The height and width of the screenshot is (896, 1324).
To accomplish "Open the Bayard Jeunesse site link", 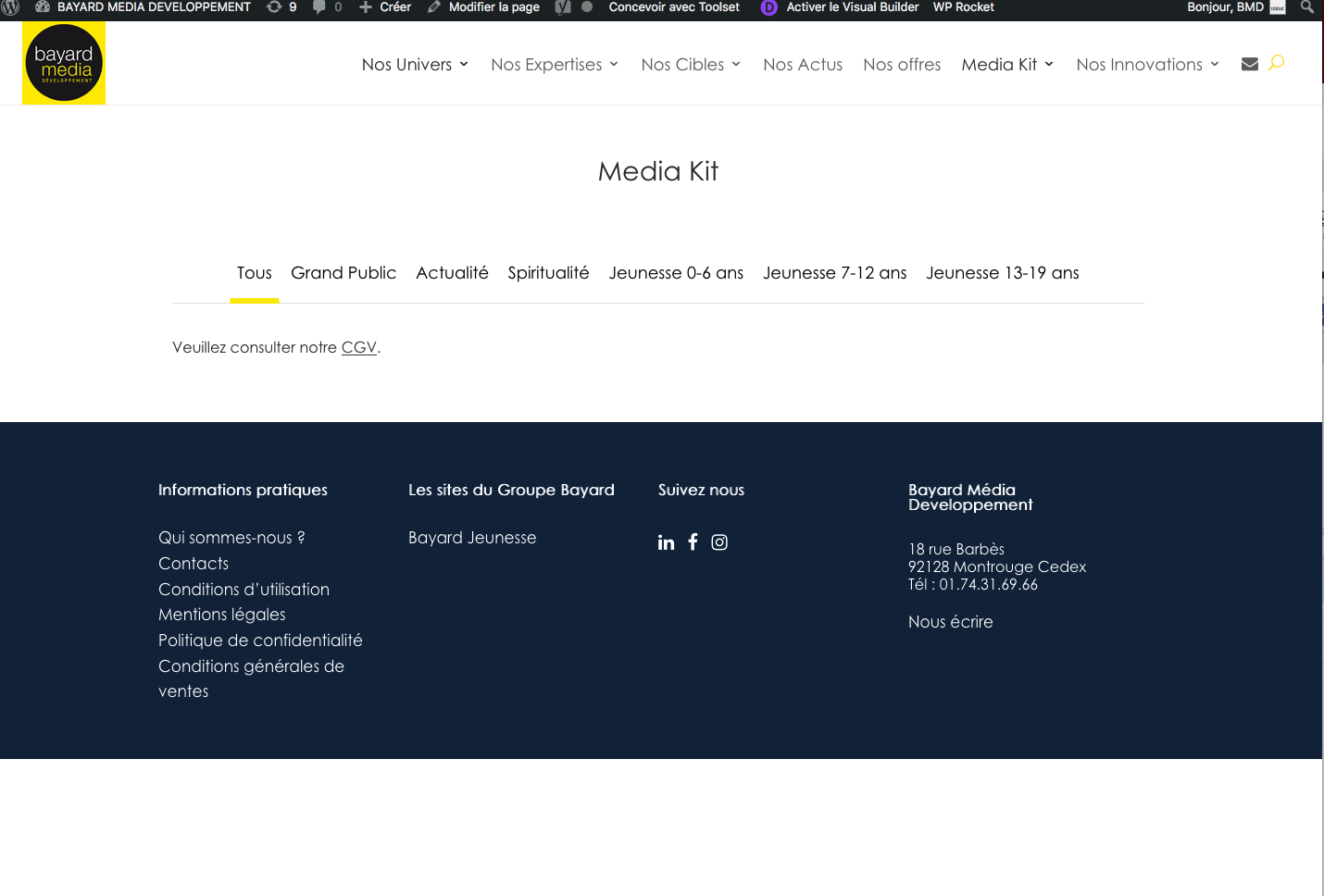I will pos(472,538).
